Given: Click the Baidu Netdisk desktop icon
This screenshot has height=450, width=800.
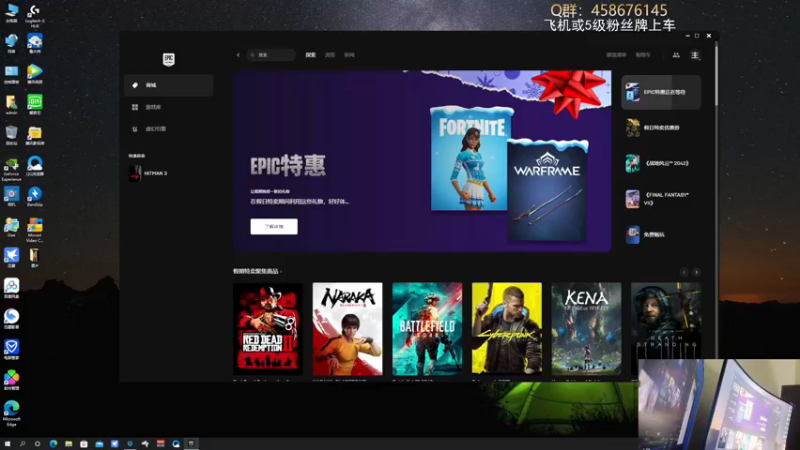Looking at the screenshot, I should tap(11, 288).
